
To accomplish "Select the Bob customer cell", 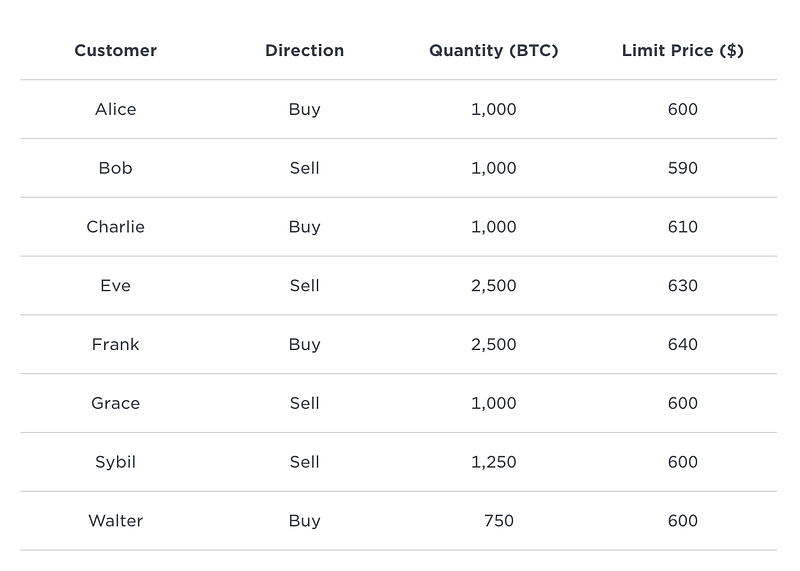I will 115,168.
